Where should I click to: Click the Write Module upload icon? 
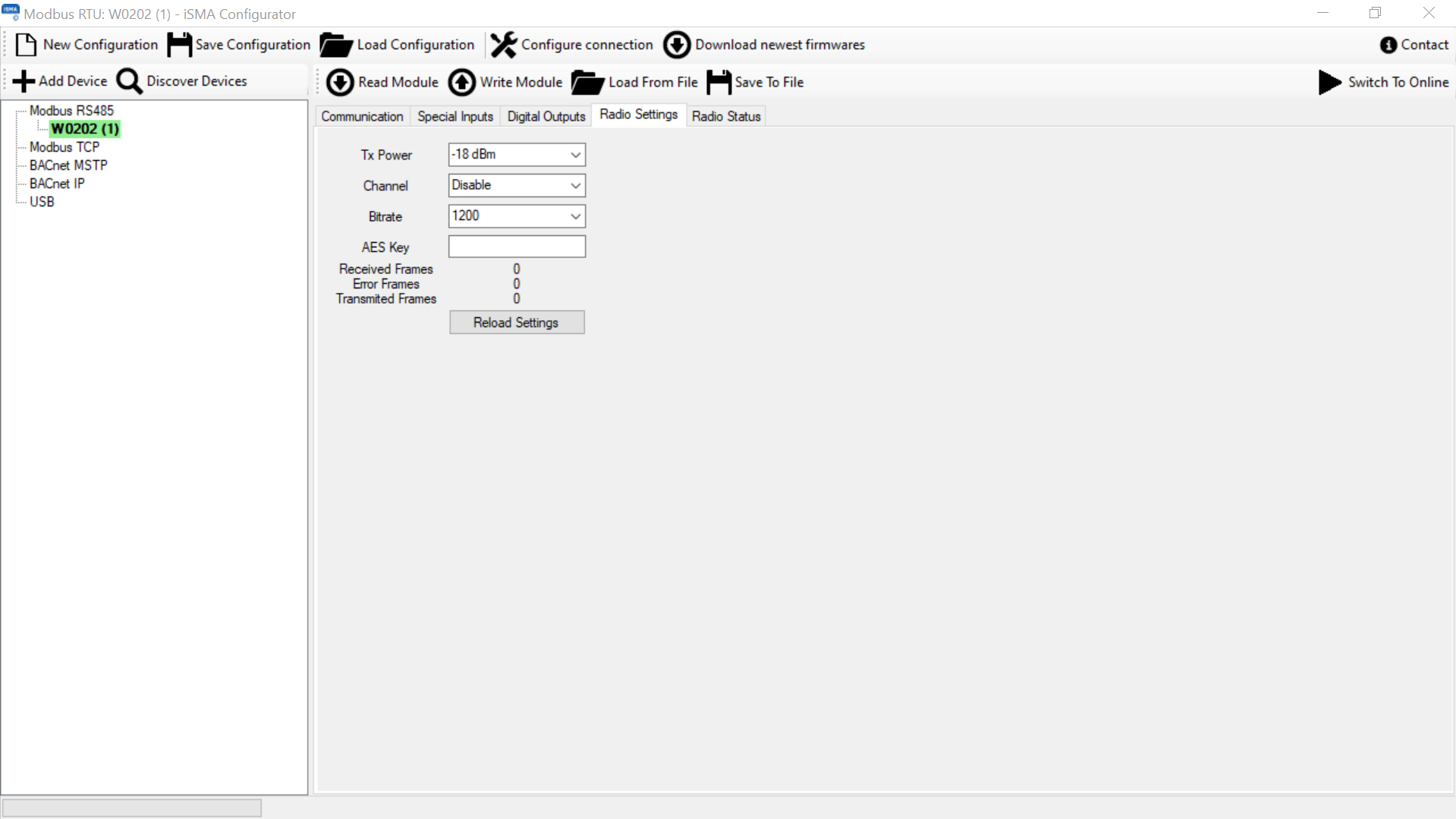tap(462, 82)
